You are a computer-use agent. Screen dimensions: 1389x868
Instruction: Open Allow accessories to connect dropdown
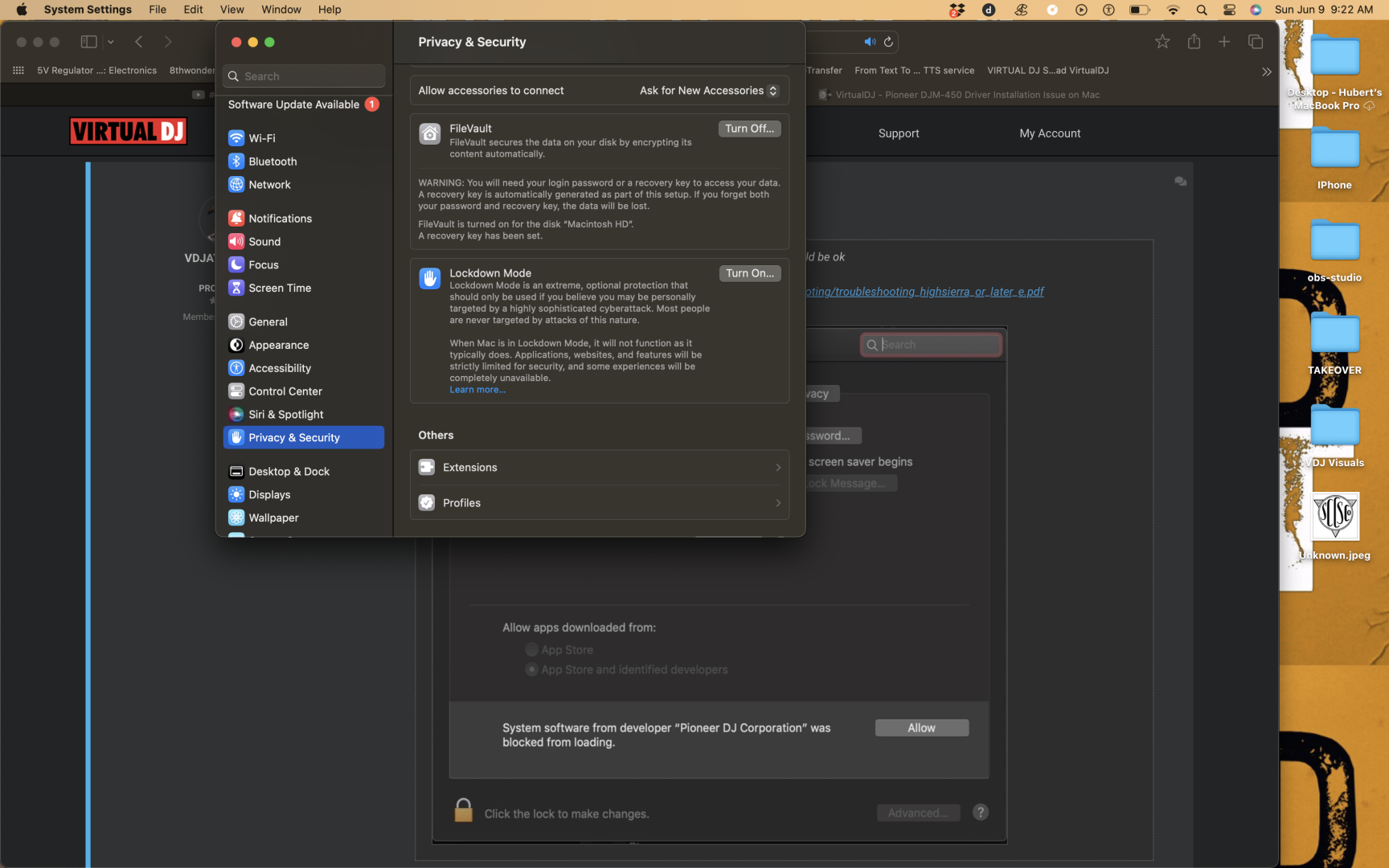709,91
